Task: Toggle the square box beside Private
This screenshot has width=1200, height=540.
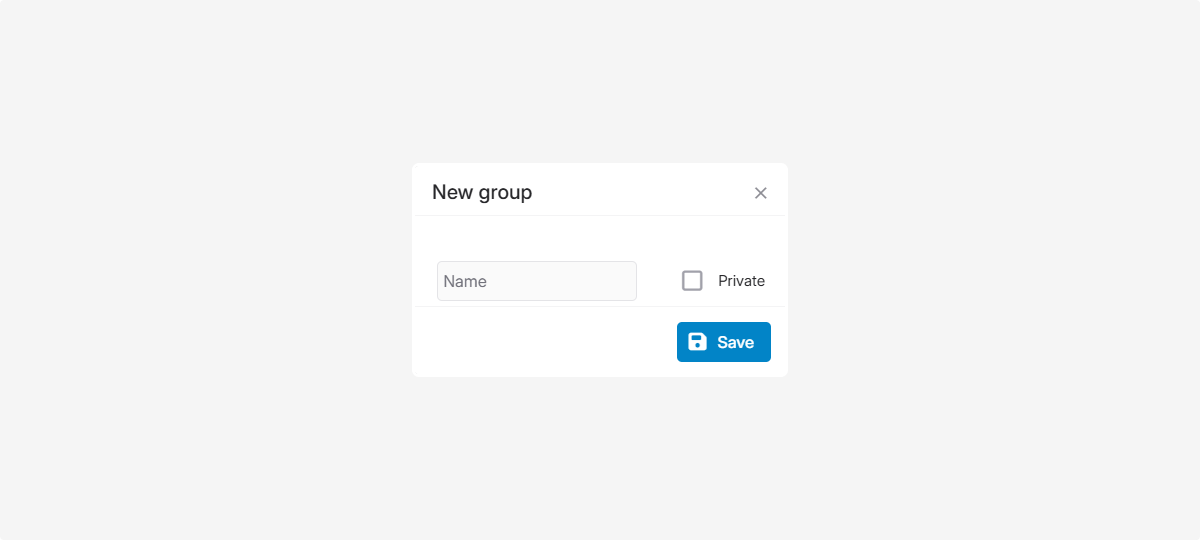Action: coord(692,281)
